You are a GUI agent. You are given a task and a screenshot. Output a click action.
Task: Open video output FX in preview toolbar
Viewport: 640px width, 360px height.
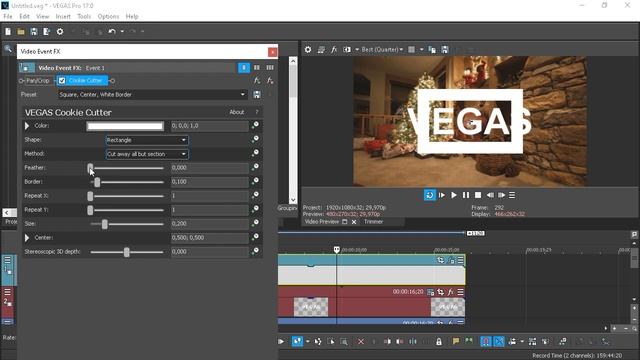(x=334, y=49)
